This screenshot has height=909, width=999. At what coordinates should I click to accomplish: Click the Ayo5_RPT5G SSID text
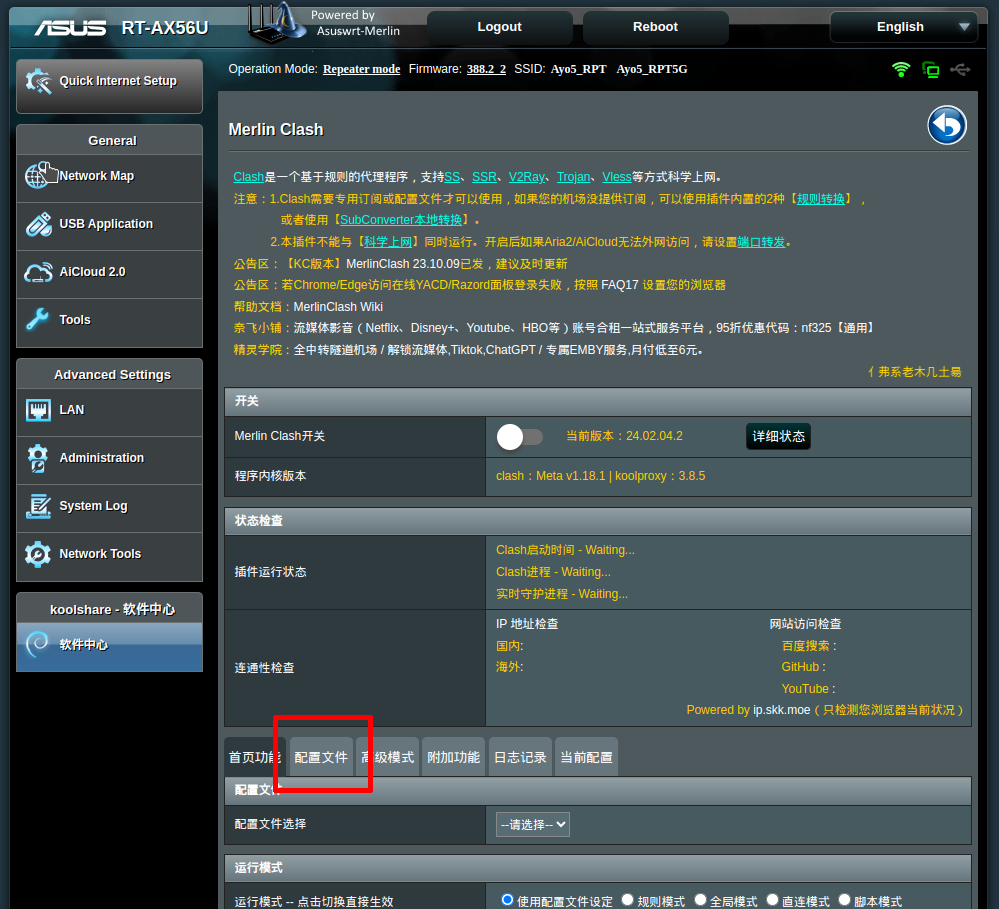[x=652, y=69]
